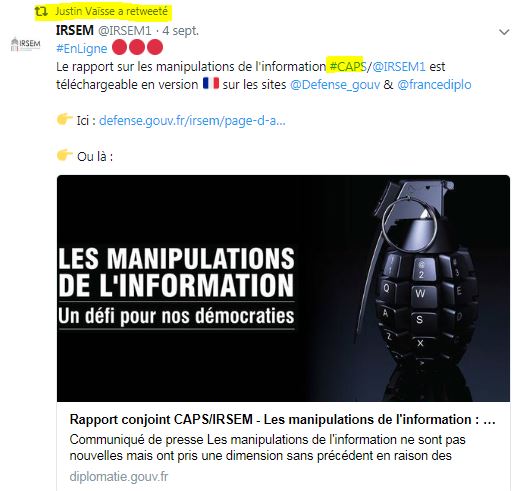This screenshot has width=516, height=491.
Task: Click the pointing hand beside Ici
Action: click(65, 119)
